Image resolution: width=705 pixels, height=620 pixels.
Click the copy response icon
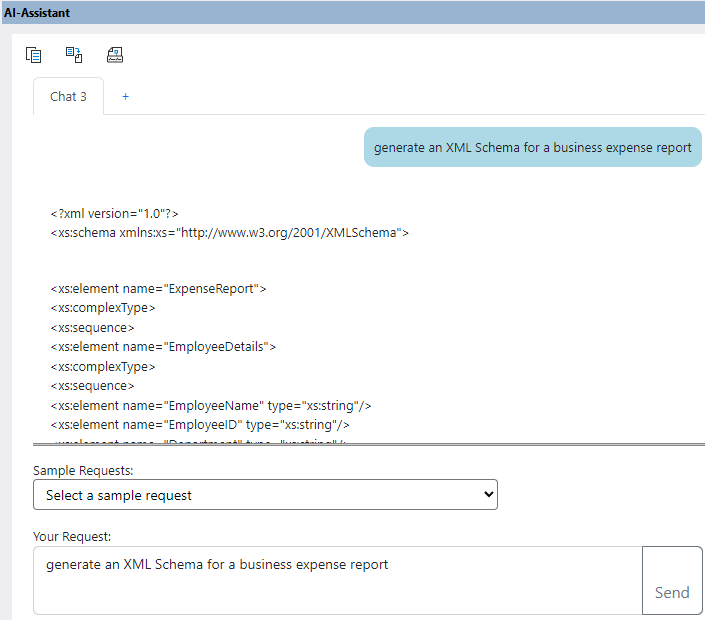(x=34, y=55)
